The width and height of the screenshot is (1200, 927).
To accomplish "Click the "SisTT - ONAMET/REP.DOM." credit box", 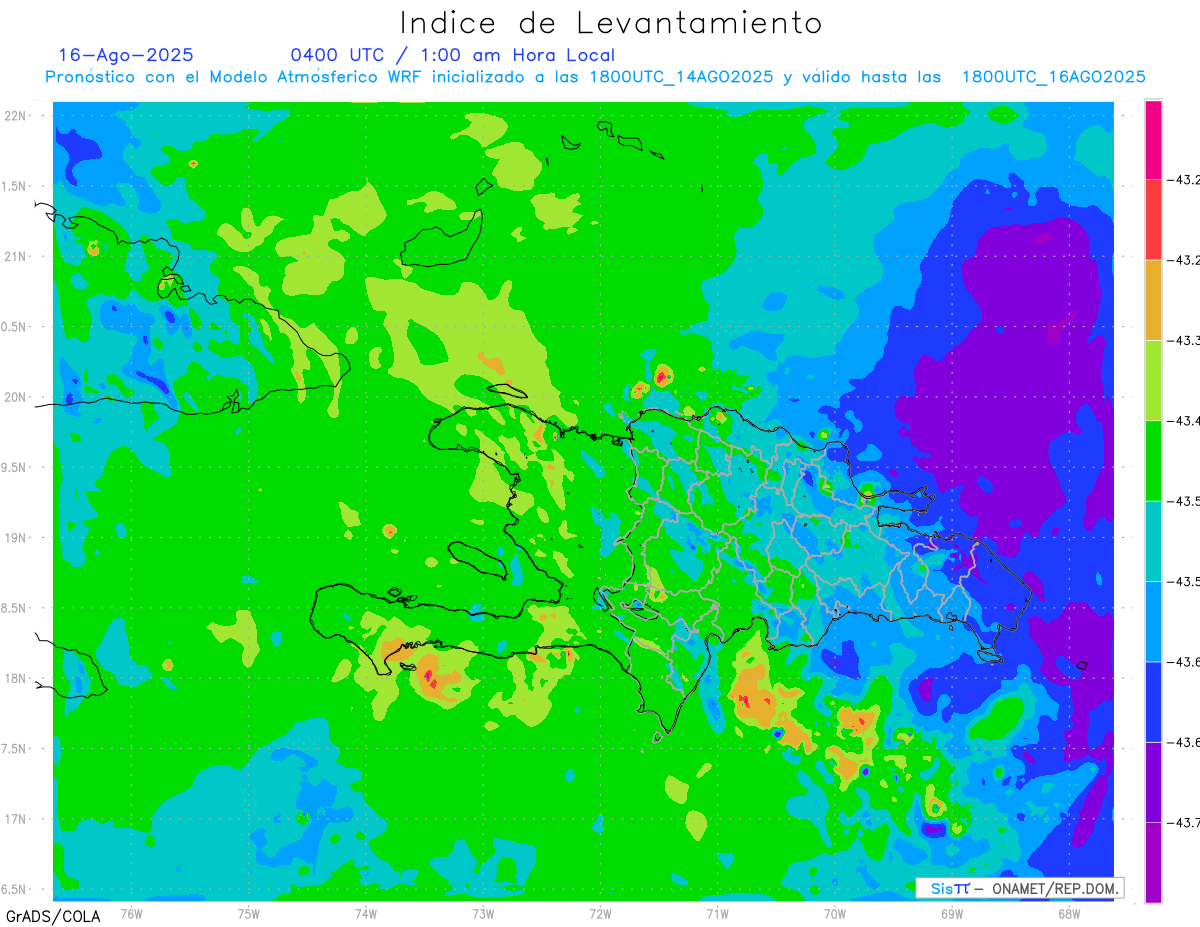I will click(x=1020, y=888).
